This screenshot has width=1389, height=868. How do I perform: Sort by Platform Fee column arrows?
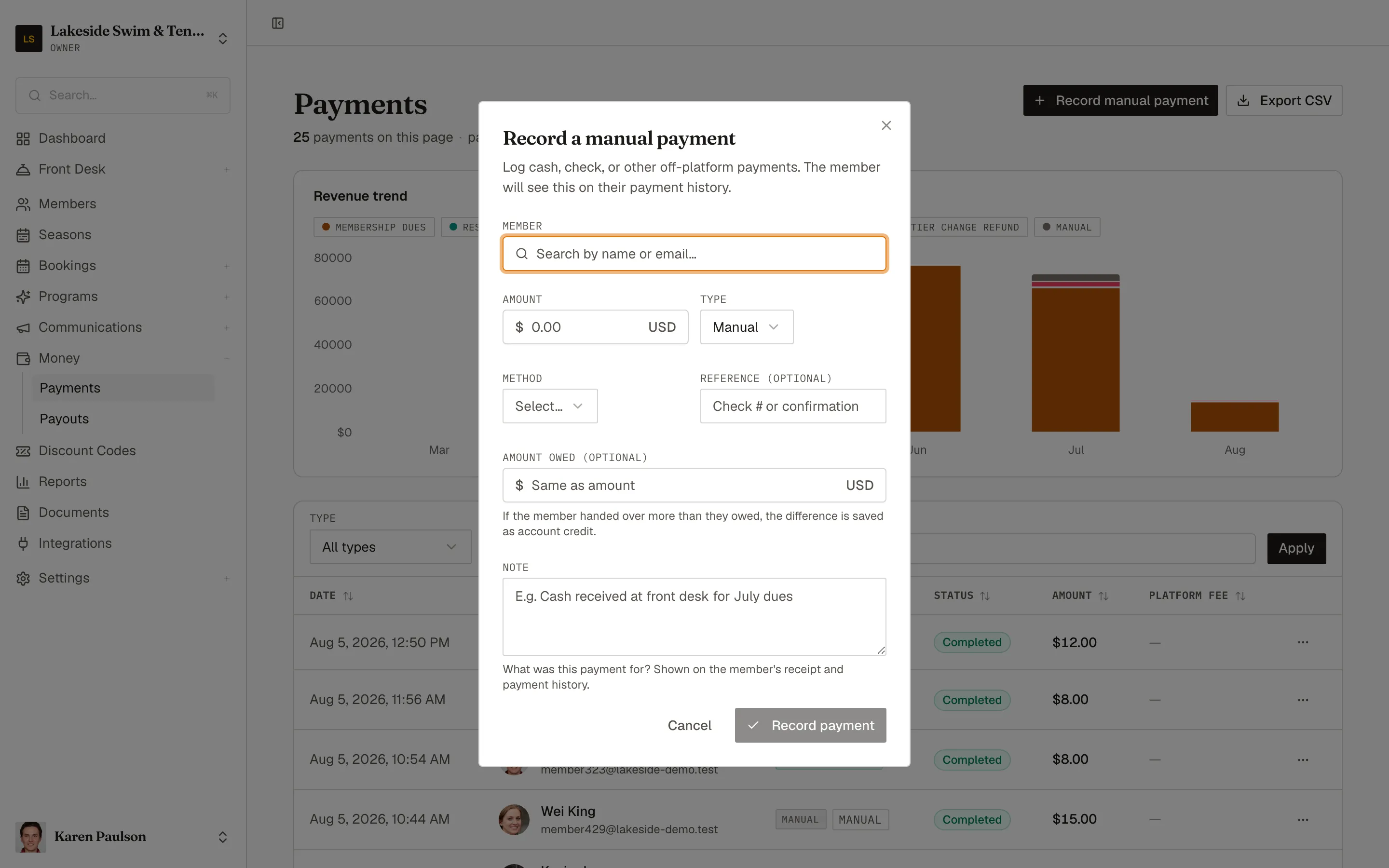1240,596
